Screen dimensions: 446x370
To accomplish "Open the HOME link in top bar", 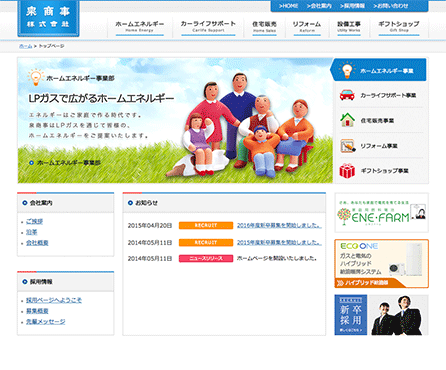I will (288, 6).
